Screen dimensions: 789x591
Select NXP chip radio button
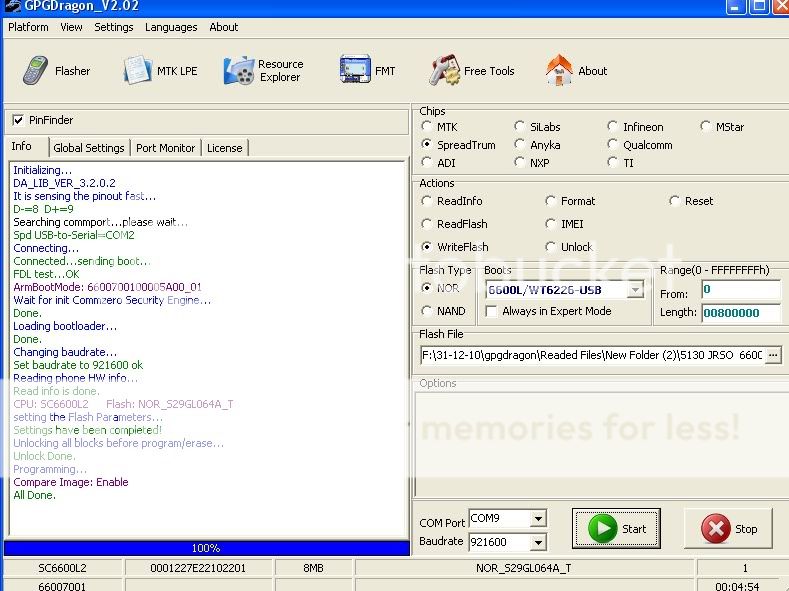(x=519, y=162)
